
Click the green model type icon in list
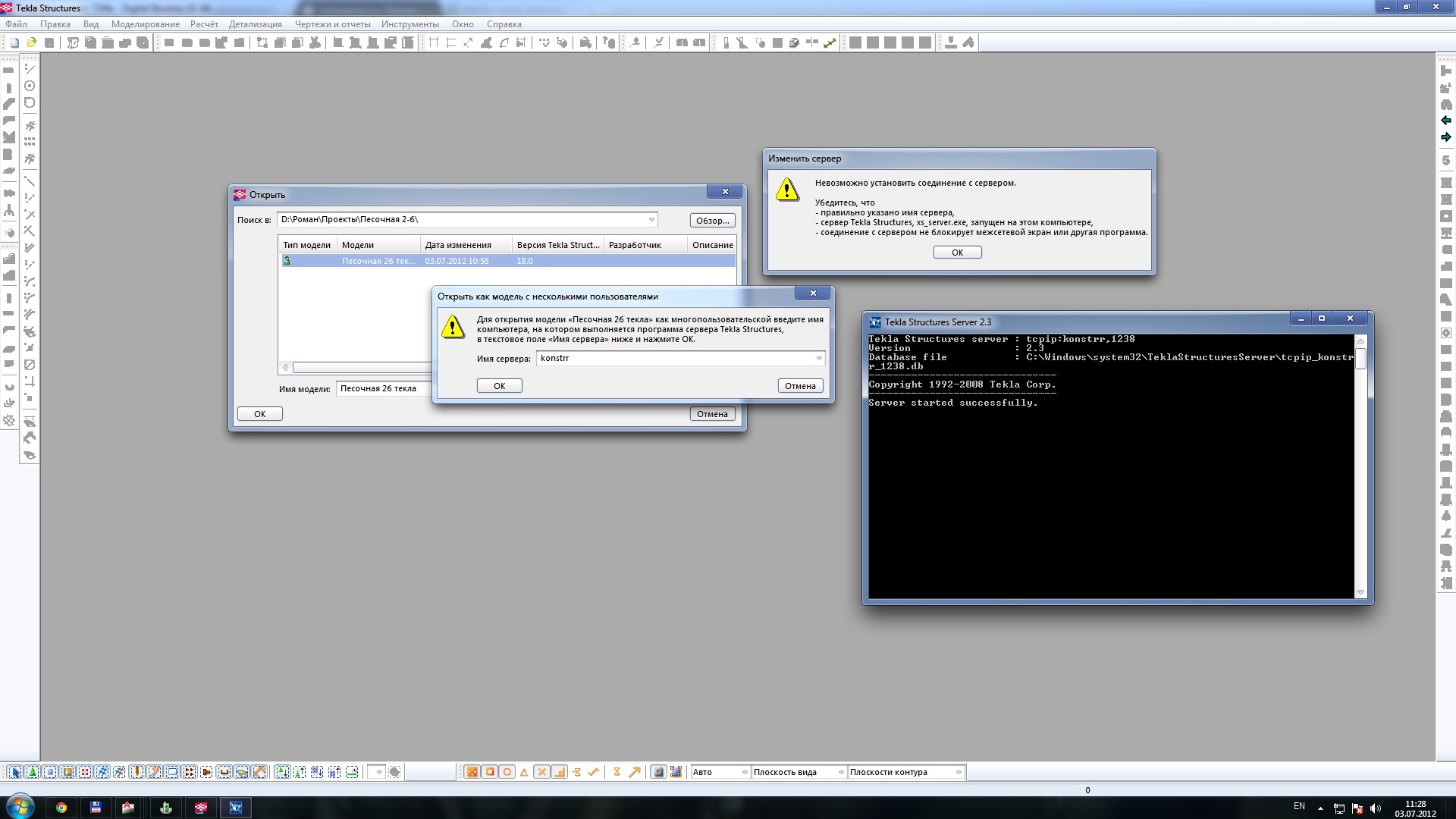coord(287,261)
